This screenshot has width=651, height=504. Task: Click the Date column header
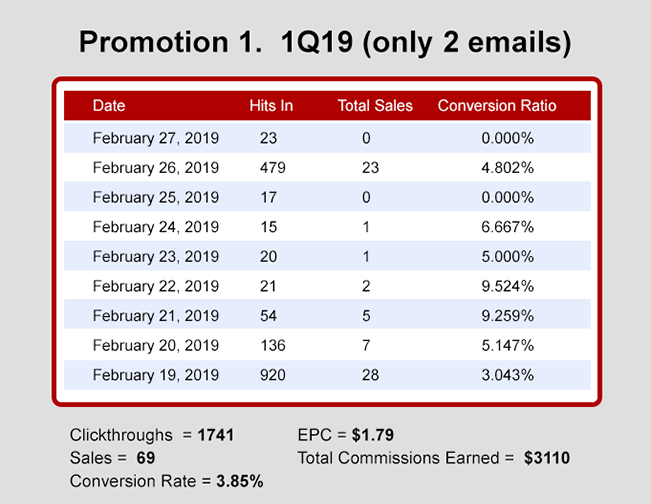tap(109, 105)
